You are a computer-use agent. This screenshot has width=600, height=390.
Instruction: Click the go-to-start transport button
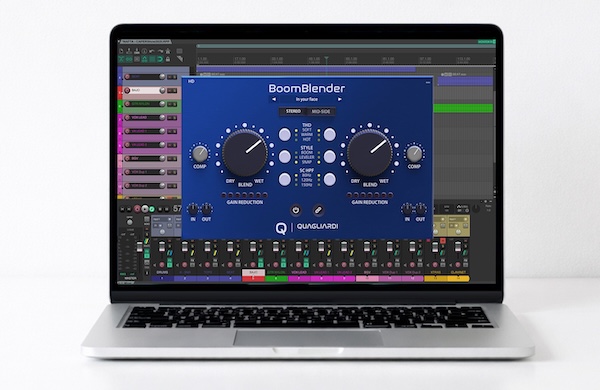(122, 209)
